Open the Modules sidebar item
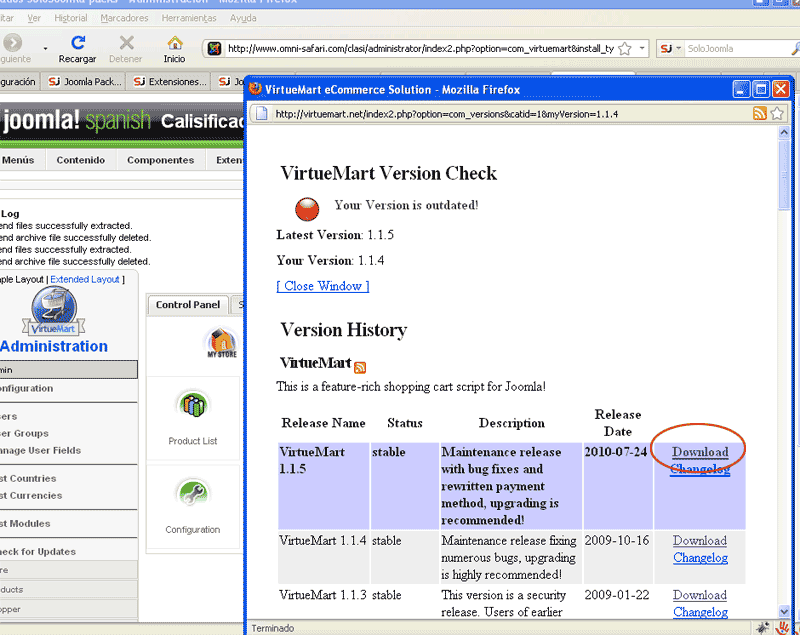800x635 pixels. click(x=25, y=523)
